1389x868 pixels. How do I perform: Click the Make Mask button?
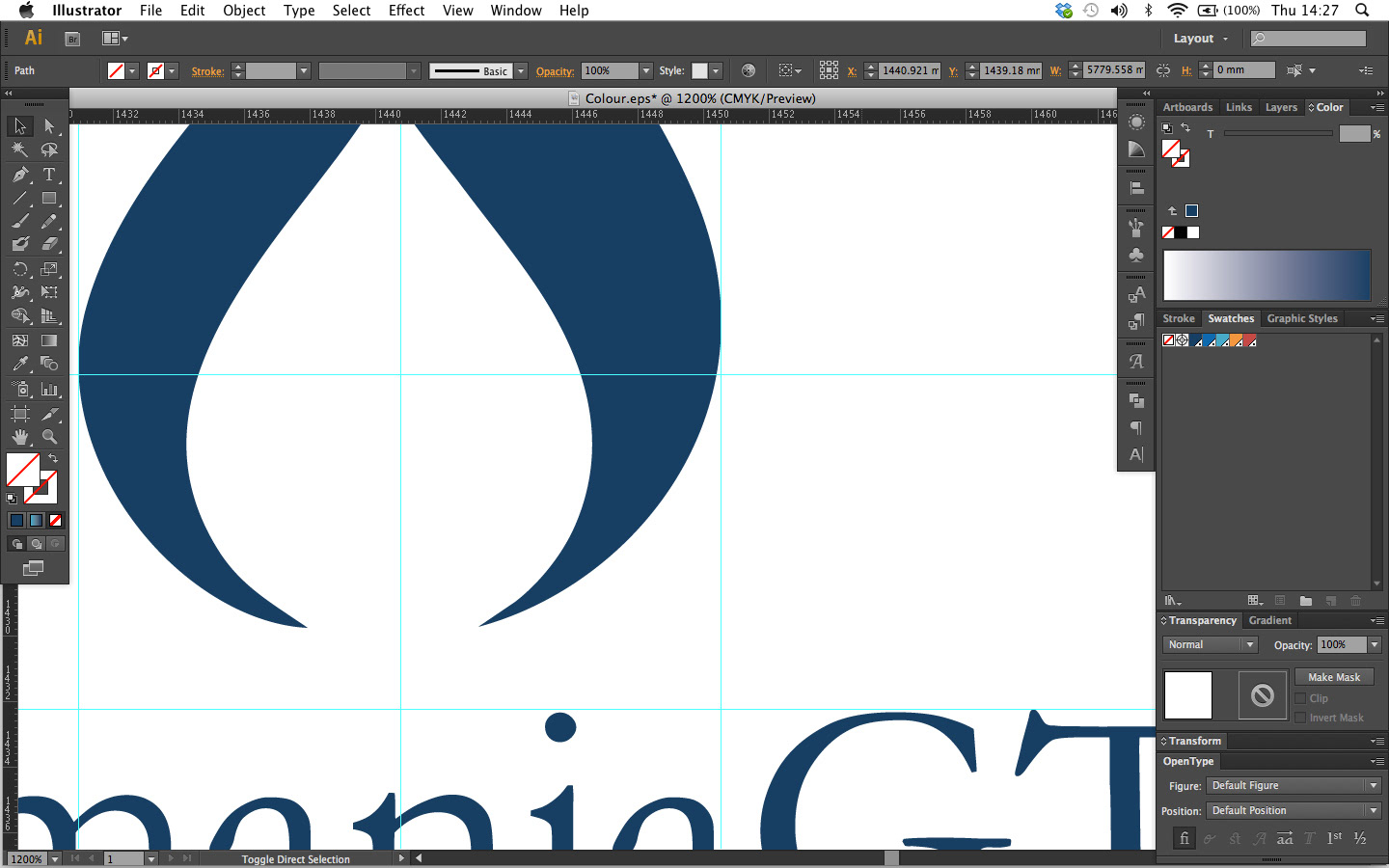[1334, 677]
